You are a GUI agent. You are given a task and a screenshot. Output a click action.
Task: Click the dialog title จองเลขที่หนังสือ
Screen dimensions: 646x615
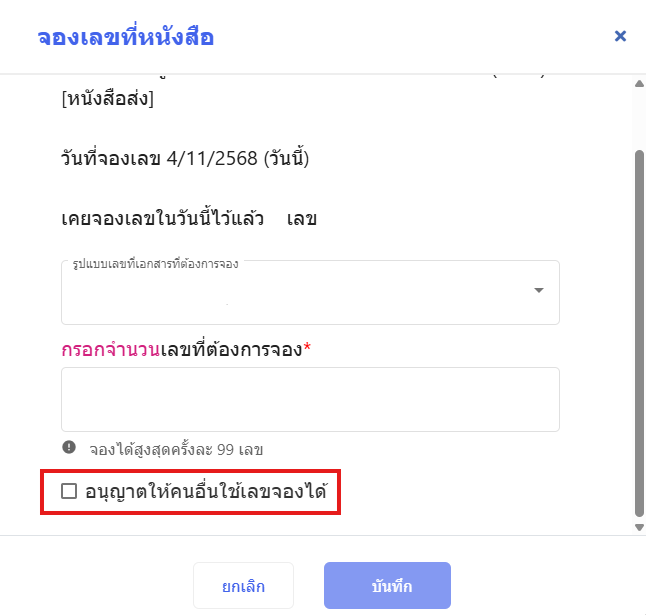pyautogui.click(x=126, y=38)
